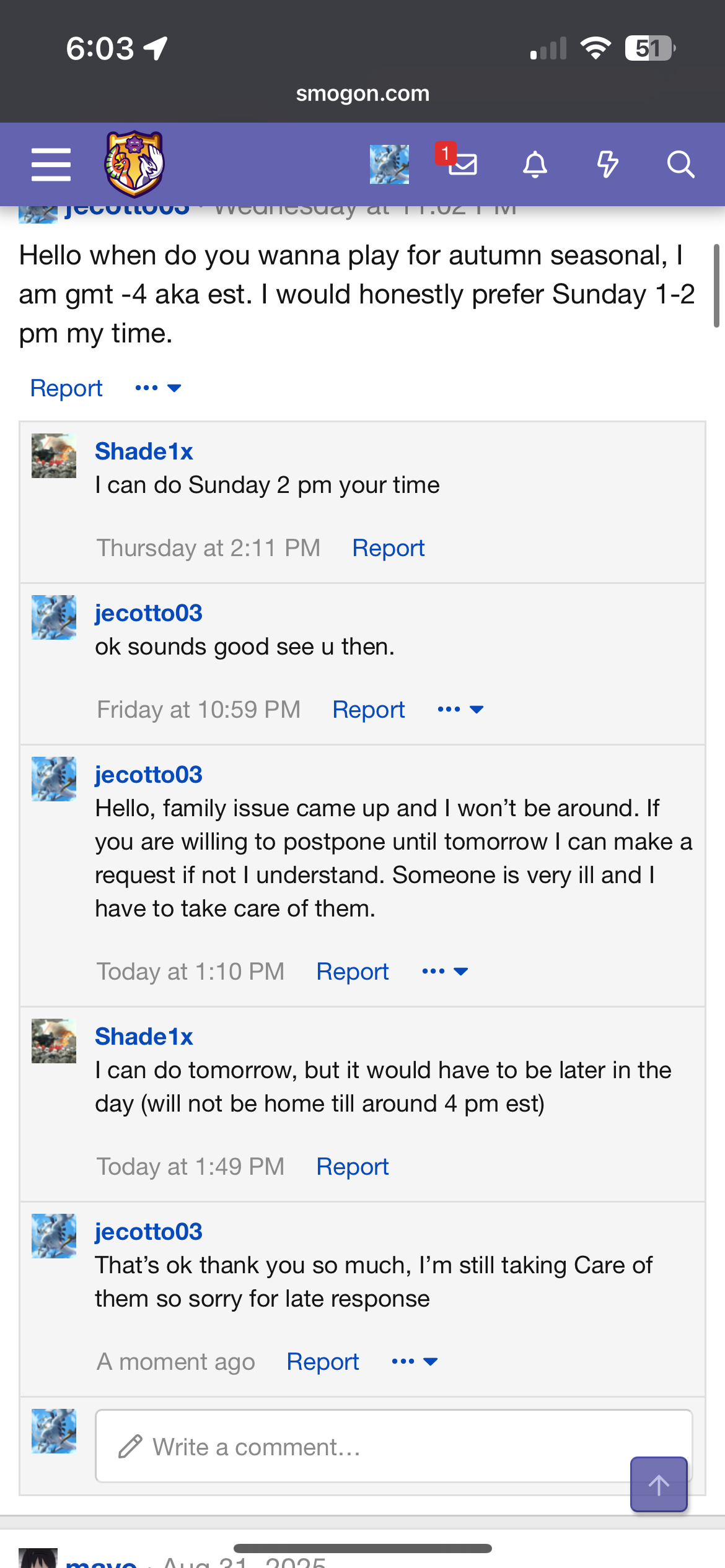Report Shade1x's 'I can do tomorrow' comment

(x=352, y=1167)
